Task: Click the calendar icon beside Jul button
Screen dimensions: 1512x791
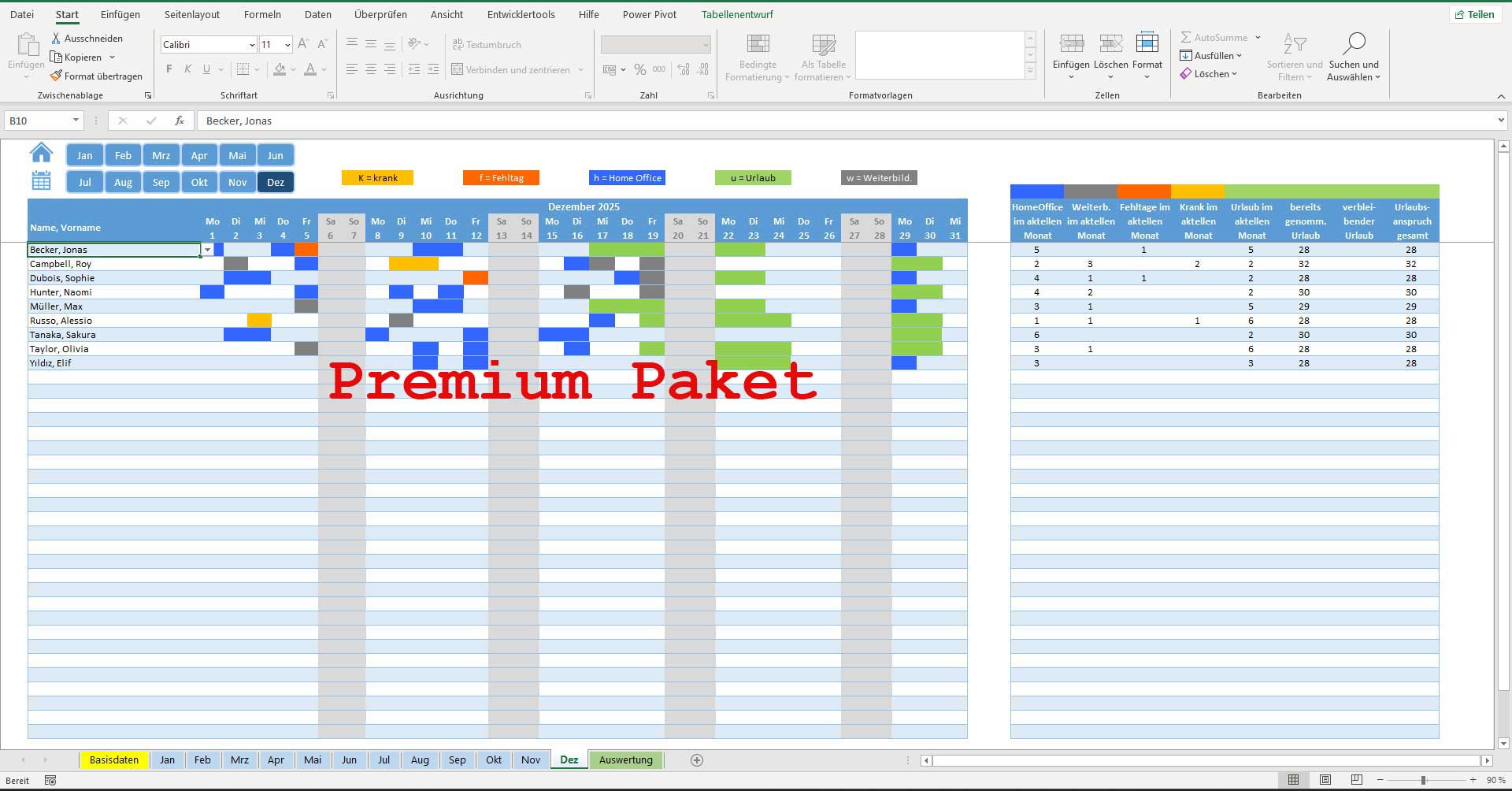Action: tap(41, 181)
